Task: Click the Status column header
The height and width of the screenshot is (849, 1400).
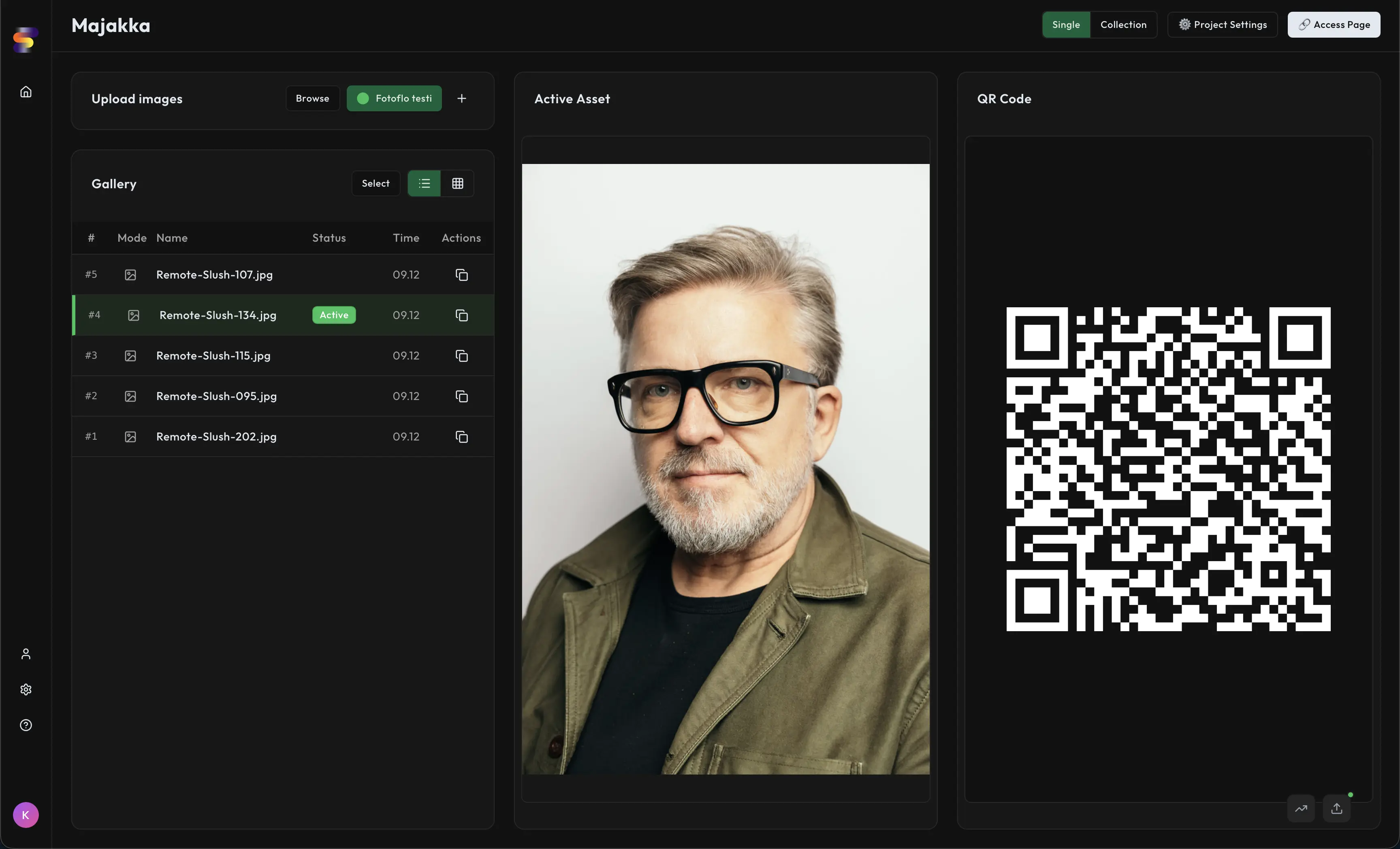Action: (x=329, y=238)
